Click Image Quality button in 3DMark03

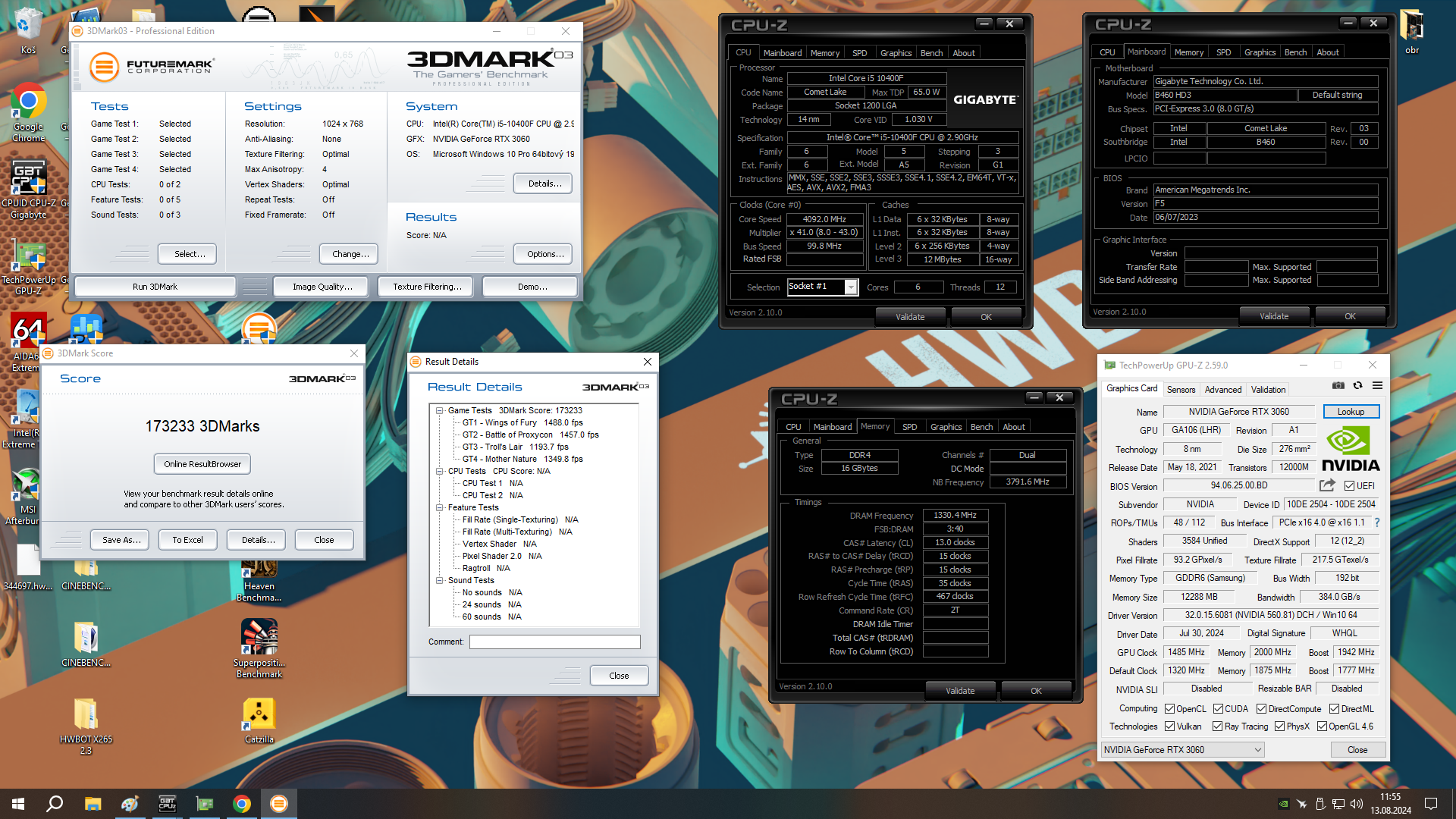click(322, 287)
